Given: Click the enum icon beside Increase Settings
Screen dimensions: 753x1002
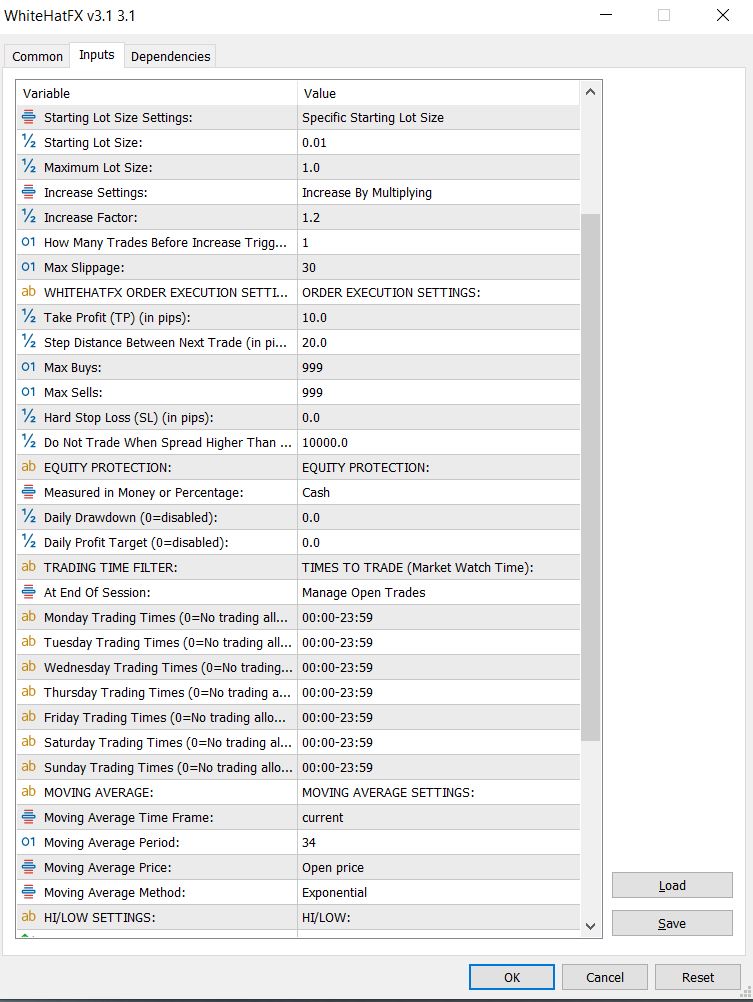Looking at the screenshot, I should point(29,192).
